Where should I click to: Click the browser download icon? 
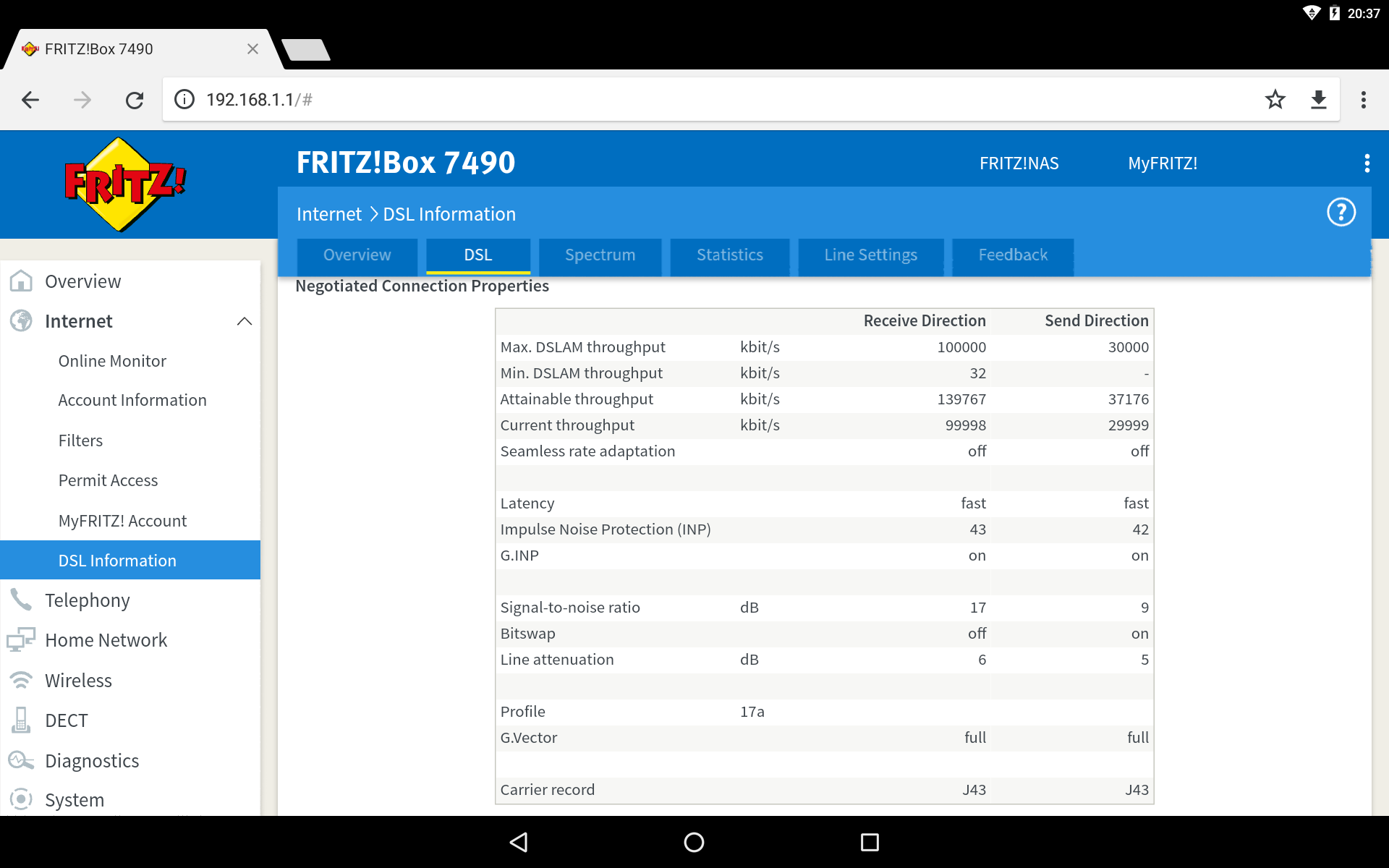(x=1318, y=100)
